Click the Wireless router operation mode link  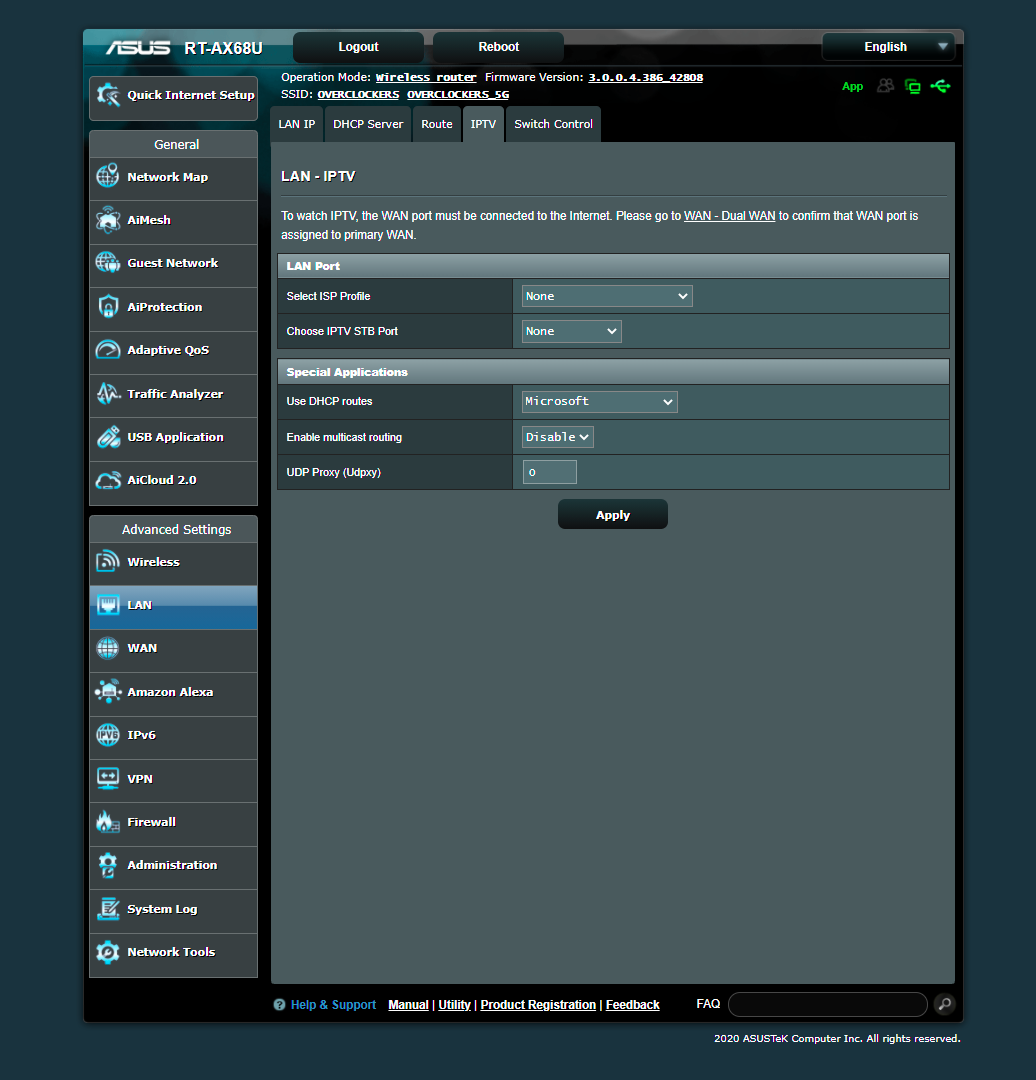coord(426,77)
